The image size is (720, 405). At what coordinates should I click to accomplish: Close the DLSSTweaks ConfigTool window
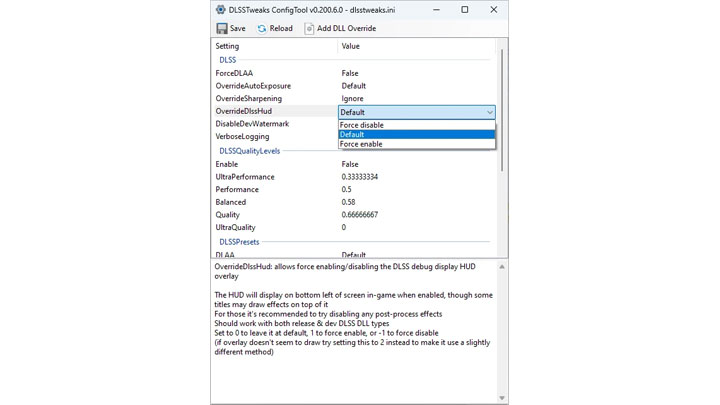tap(494, 10)
